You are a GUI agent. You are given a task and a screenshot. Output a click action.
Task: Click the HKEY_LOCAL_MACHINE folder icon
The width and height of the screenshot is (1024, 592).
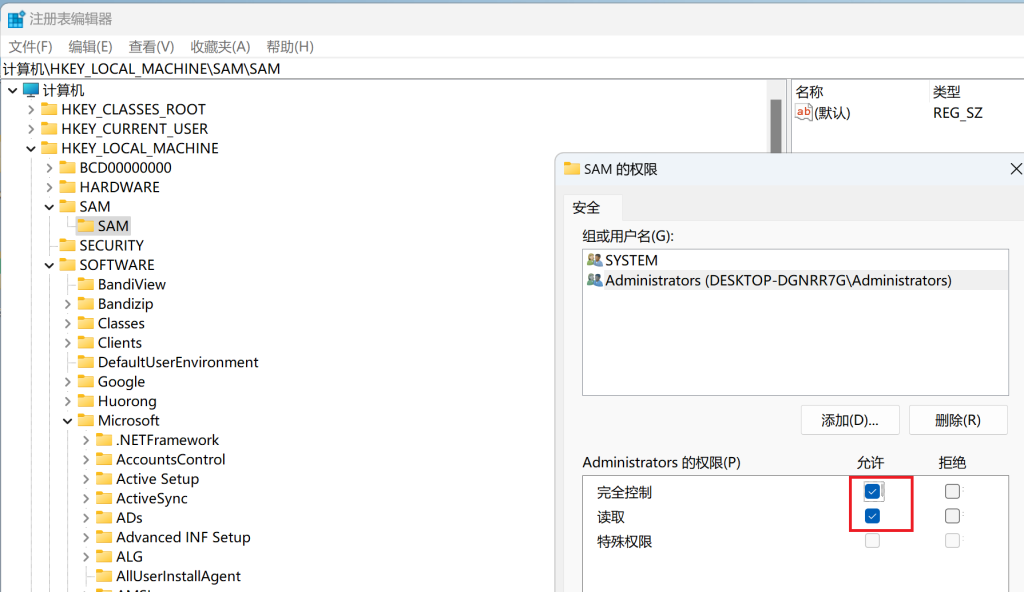click(49, 148)
